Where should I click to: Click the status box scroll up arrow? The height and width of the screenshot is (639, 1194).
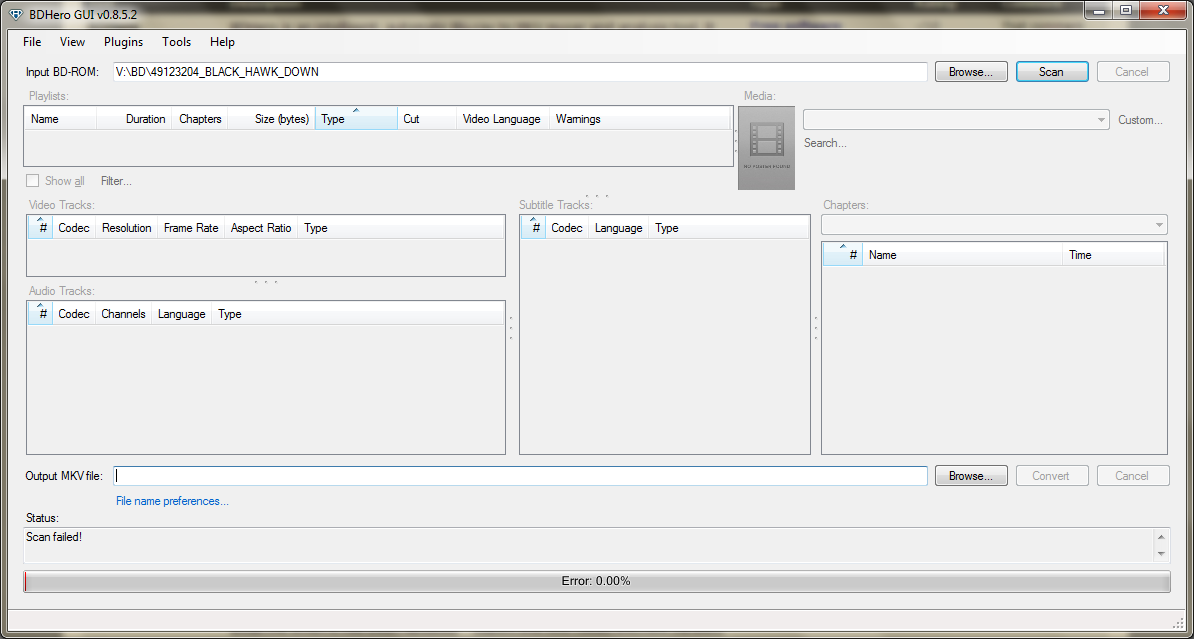[x=1161, y=537]
